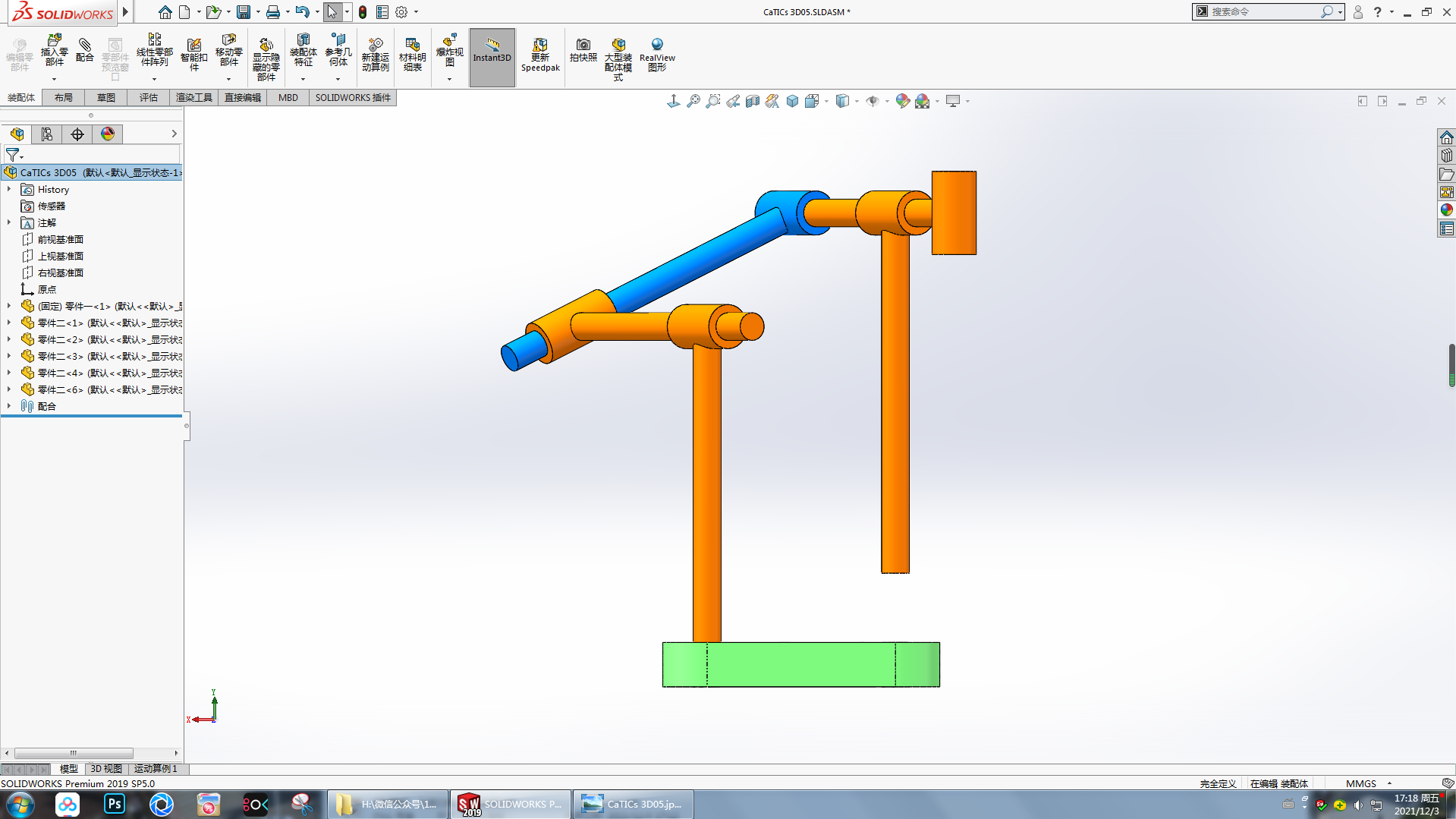The width and height of the screenshot is (1456, 819).
Task: Open the Options gear icon
Action: pyautogui.click(x=401, y=12)
